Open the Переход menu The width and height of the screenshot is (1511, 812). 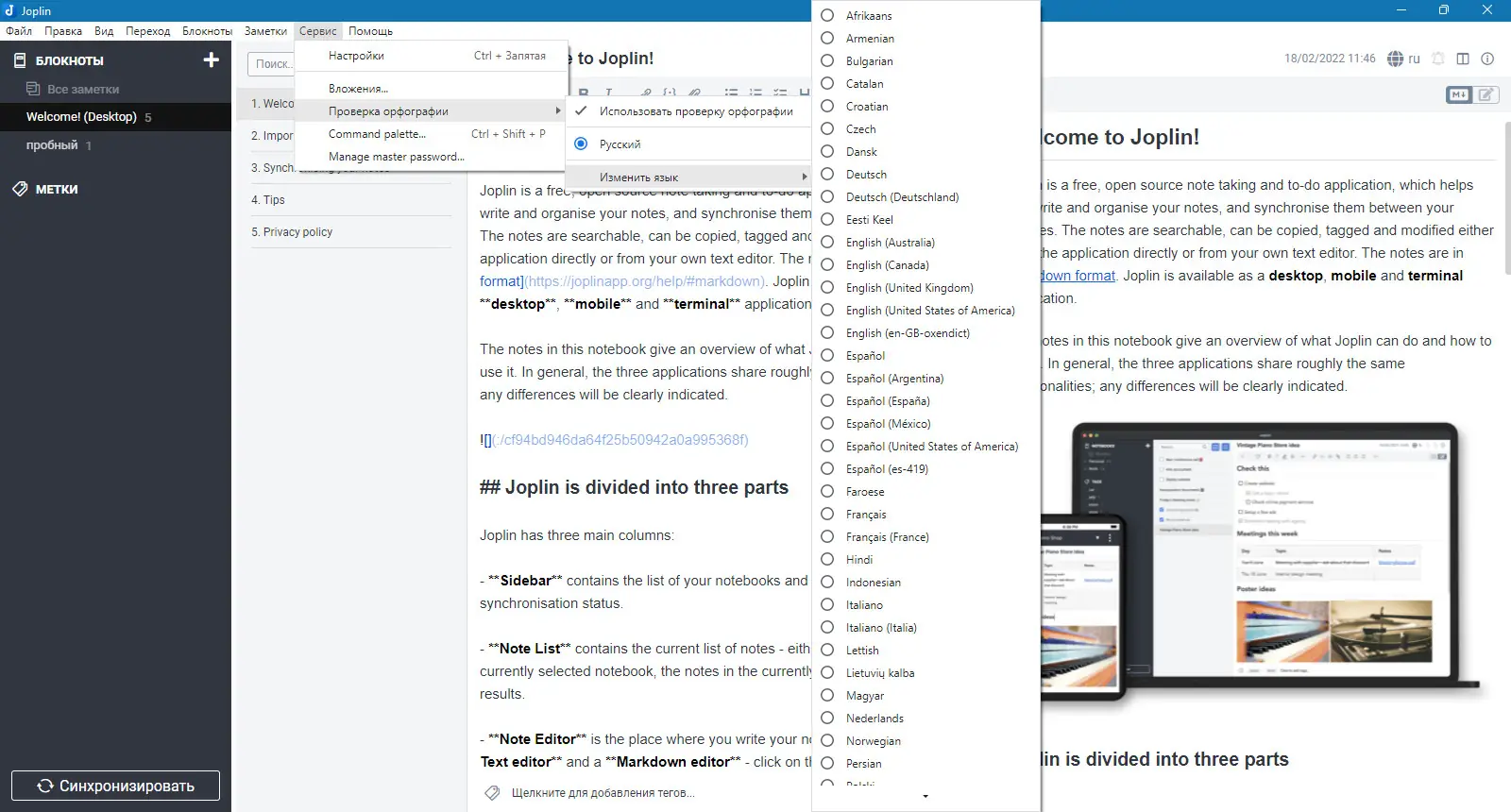point(148,31)
